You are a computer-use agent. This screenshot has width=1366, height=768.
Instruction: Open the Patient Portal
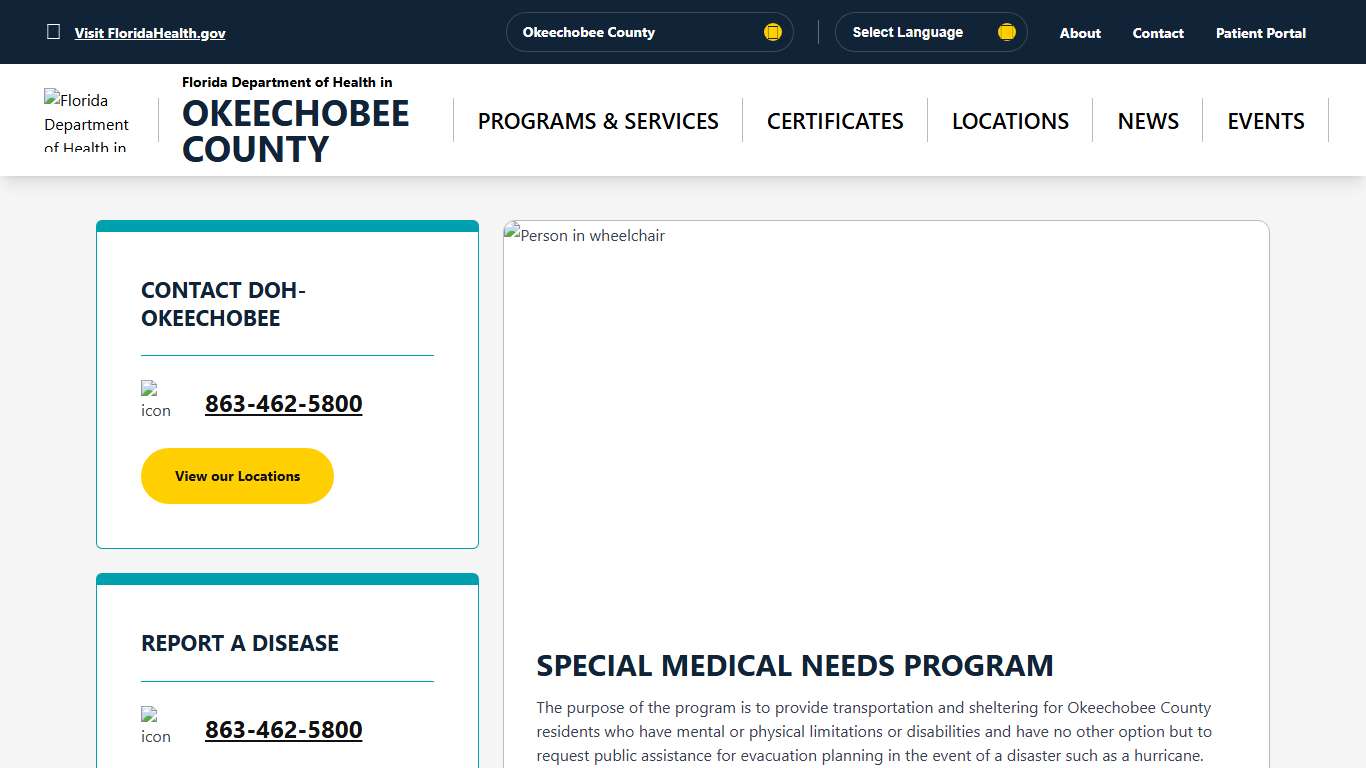coord(1260,32)
